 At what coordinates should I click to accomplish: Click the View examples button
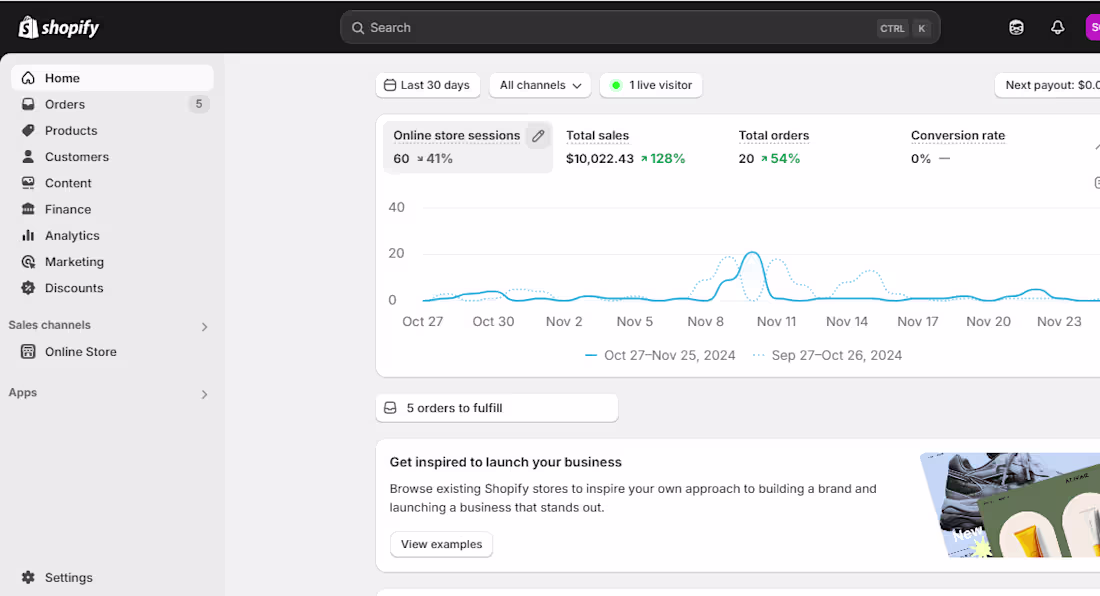point(441,544)
